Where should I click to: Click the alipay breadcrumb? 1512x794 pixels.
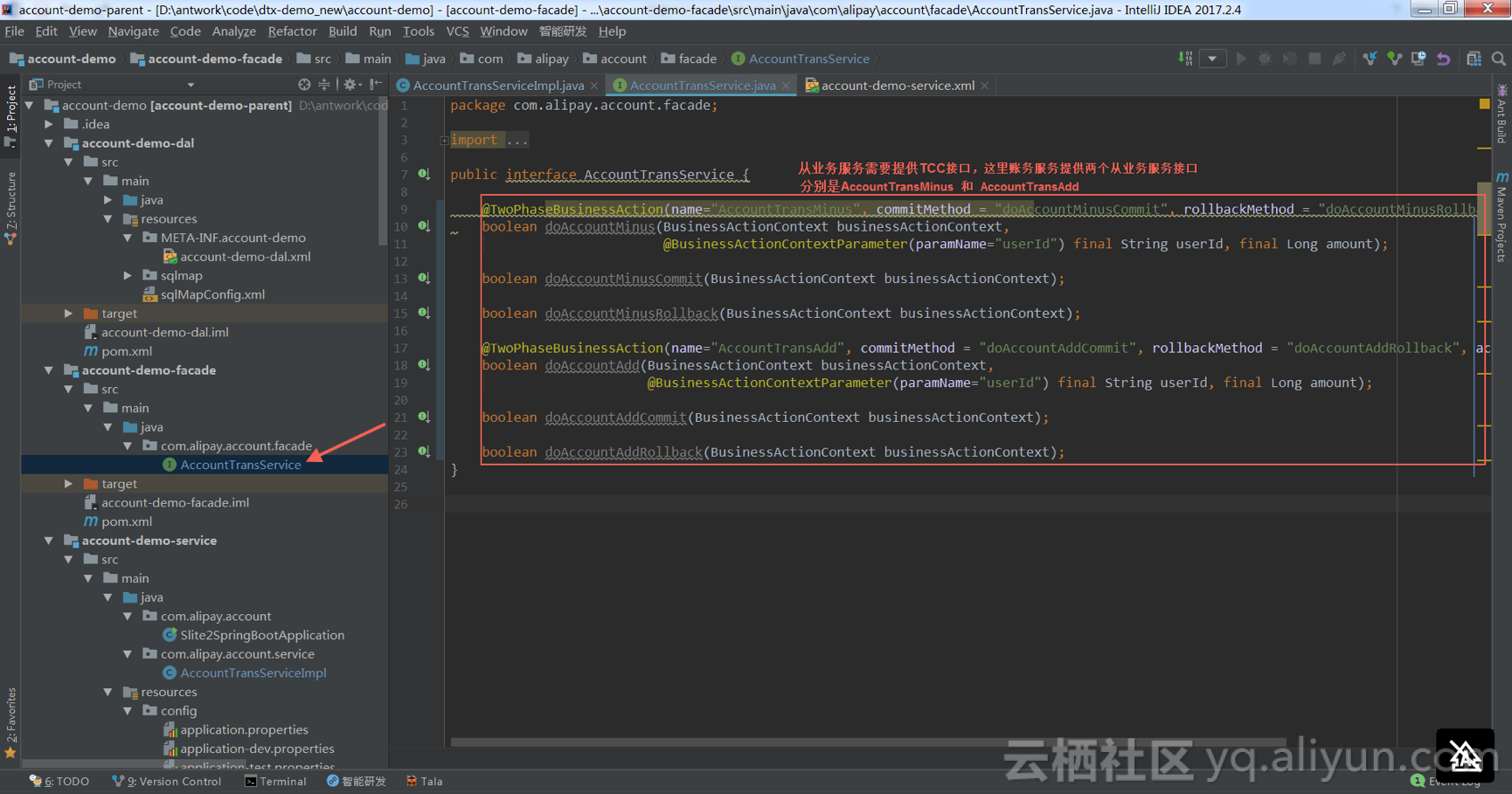[543, 59]
